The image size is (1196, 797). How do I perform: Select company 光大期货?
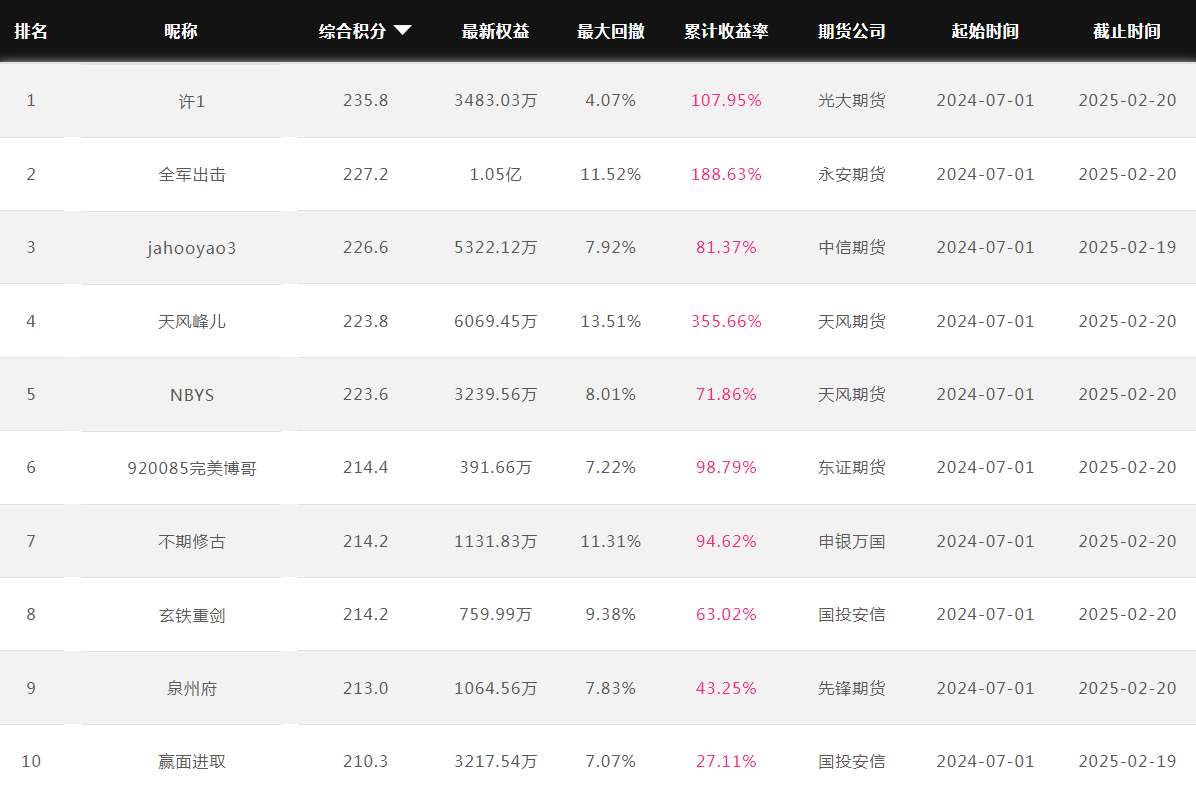[x=852, y=101]
